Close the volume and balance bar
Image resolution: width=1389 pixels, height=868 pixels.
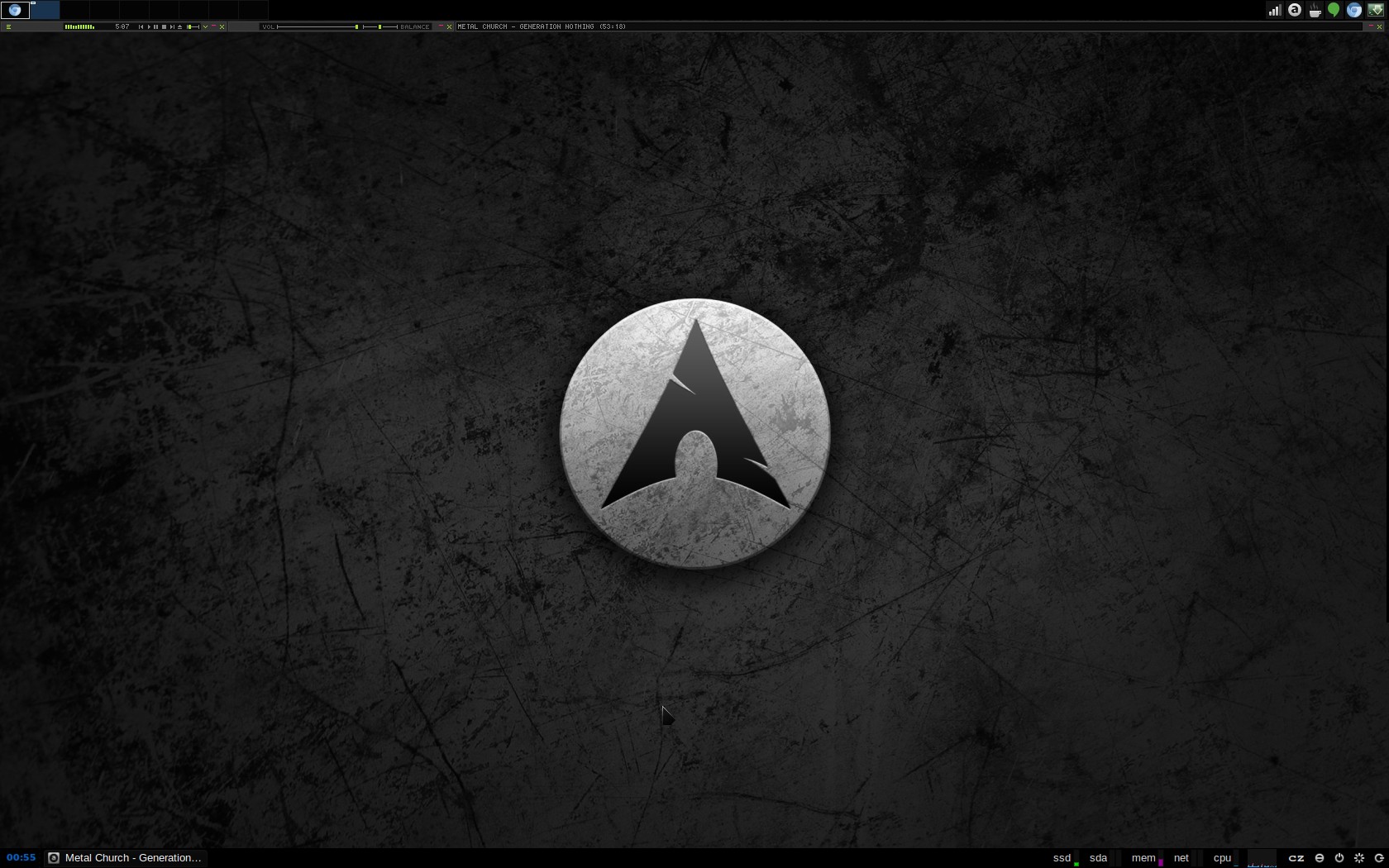pos(449,26)
